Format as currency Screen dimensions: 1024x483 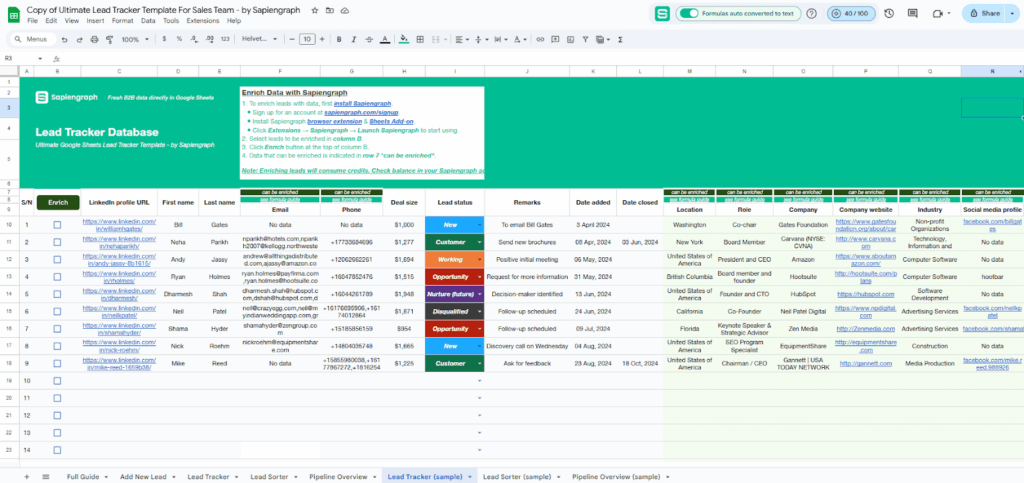point(165,39)
